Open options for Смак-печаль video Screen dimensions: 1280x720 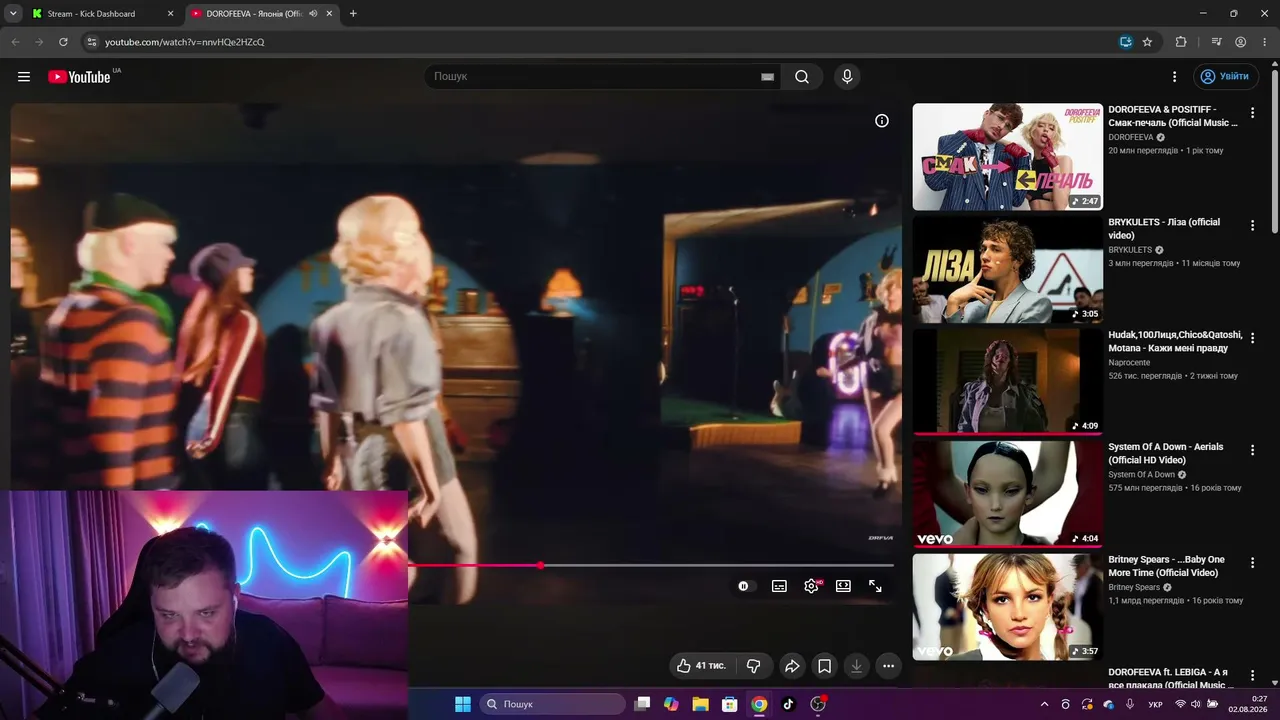click(x=1252, y=113)
